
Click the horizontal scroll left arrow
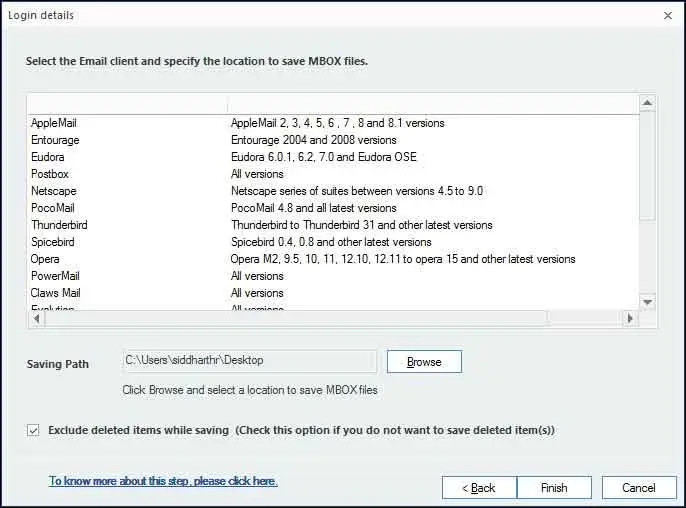pos(37,319)
